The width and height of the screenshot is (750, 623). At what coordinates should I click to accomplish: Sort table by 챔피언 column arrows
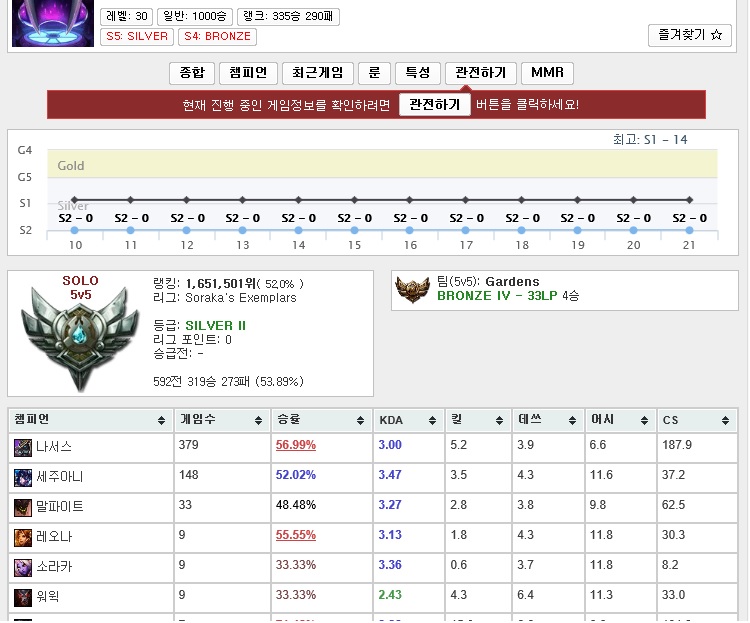click(161, 421)
